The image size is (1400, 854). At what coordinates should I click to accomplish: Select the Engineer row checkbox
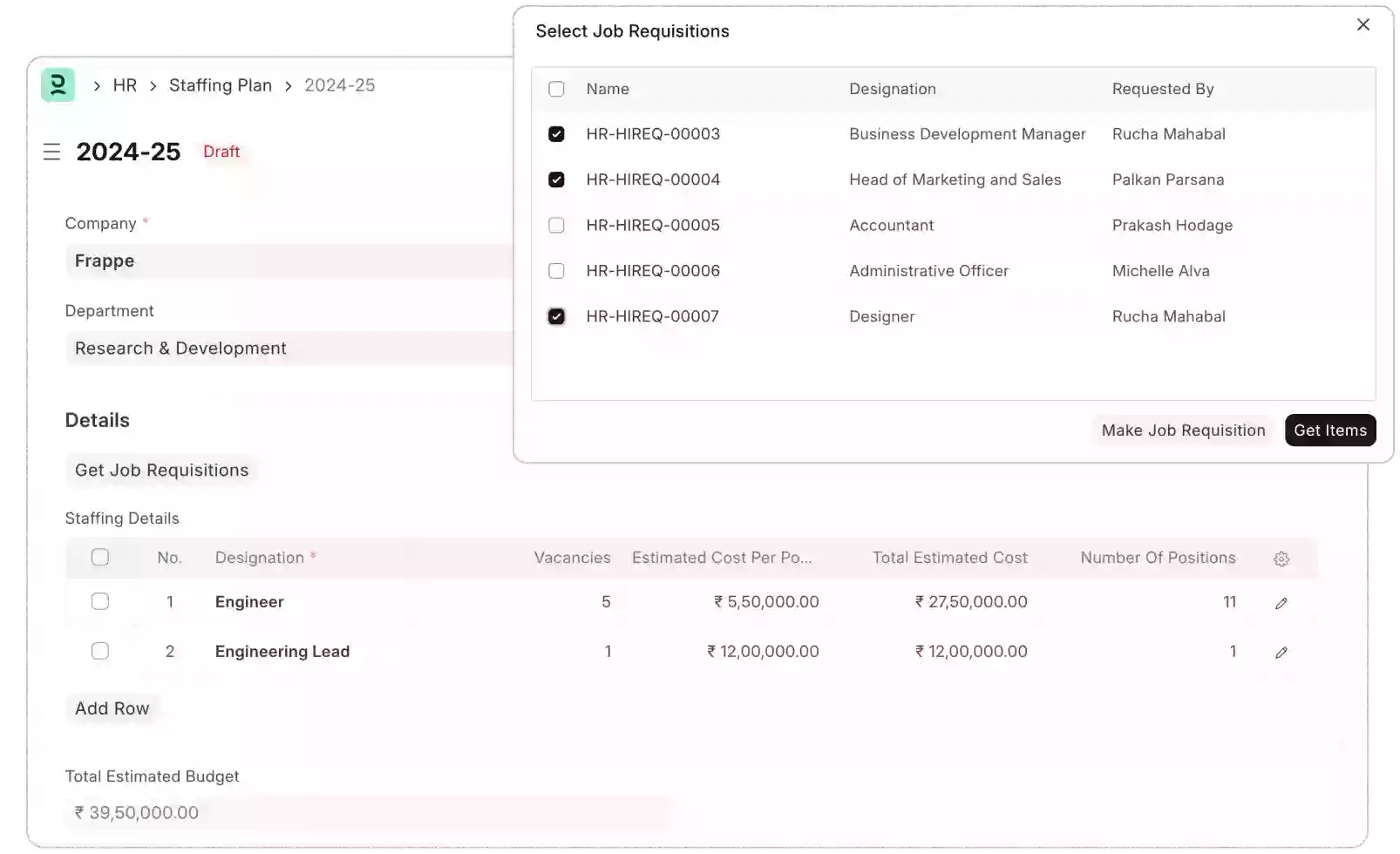100,601
